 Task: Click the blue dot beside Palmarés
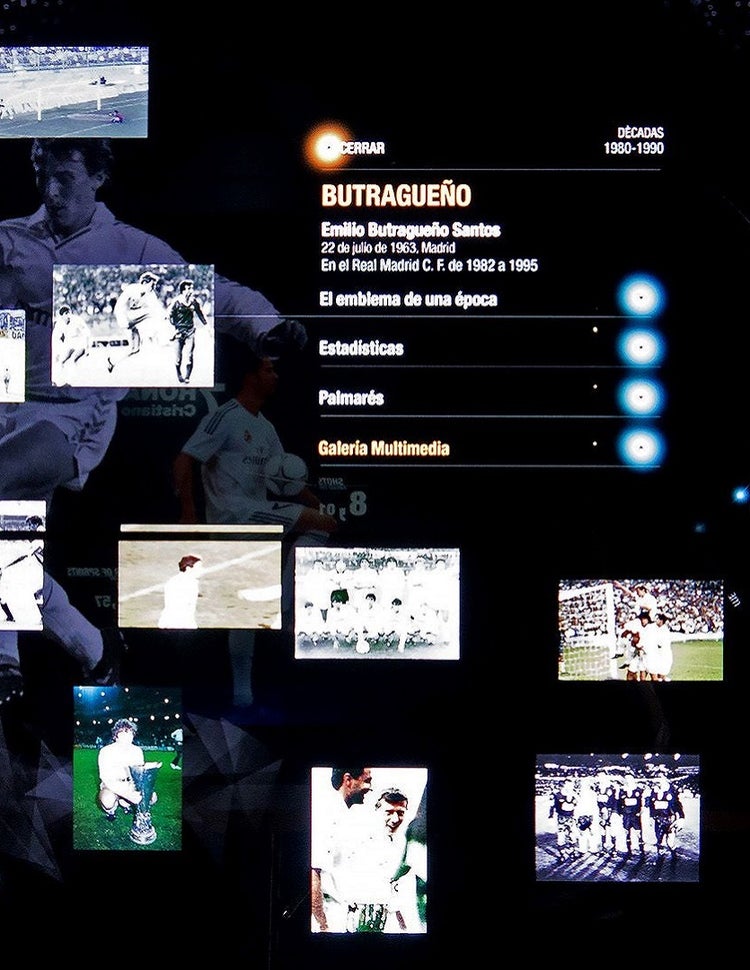(639, 397)
